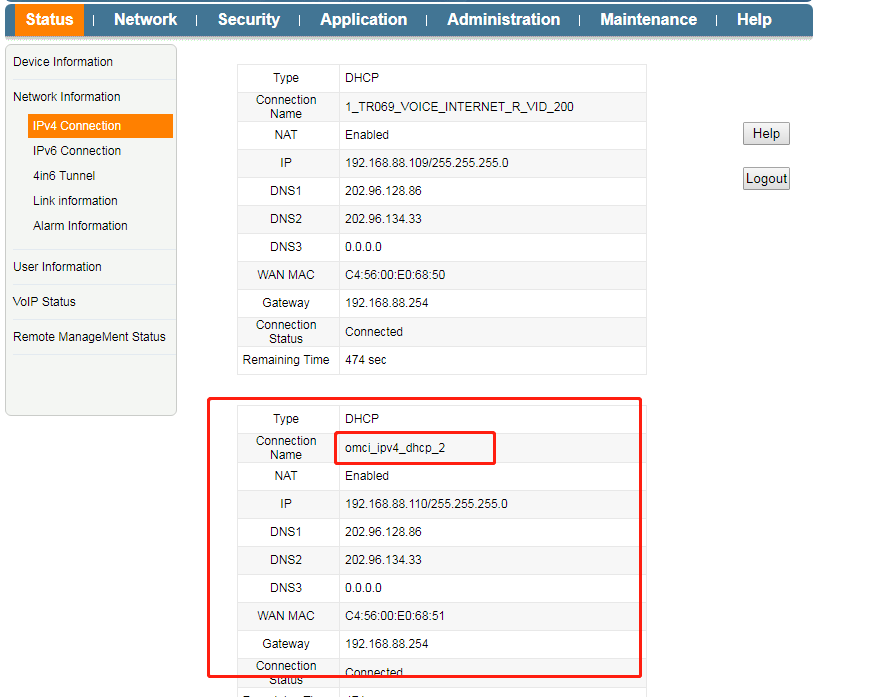Select the Application tab
The height and width of the screenshot is (697, 879).
[x=363, y=19]
